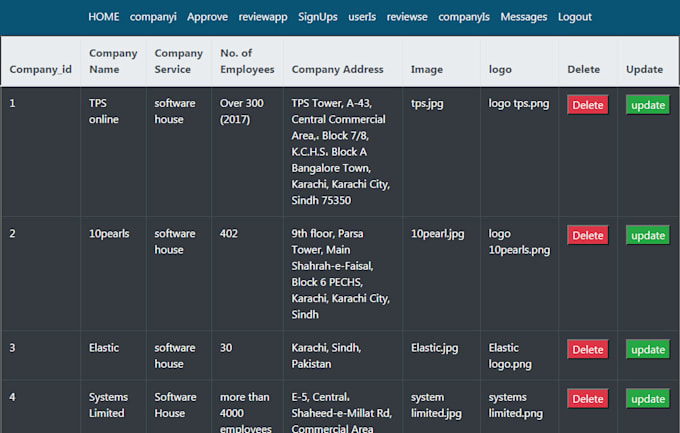Update the Systems Limited record
This screenshot has height=433, width=680.
648,399
